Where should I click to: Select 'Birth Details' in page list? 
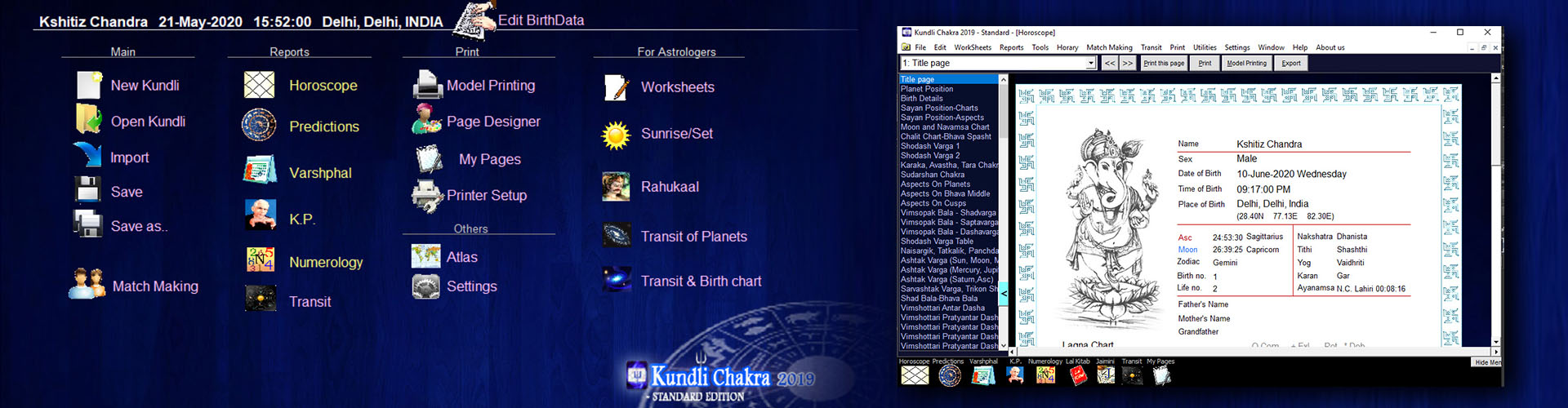949,99
